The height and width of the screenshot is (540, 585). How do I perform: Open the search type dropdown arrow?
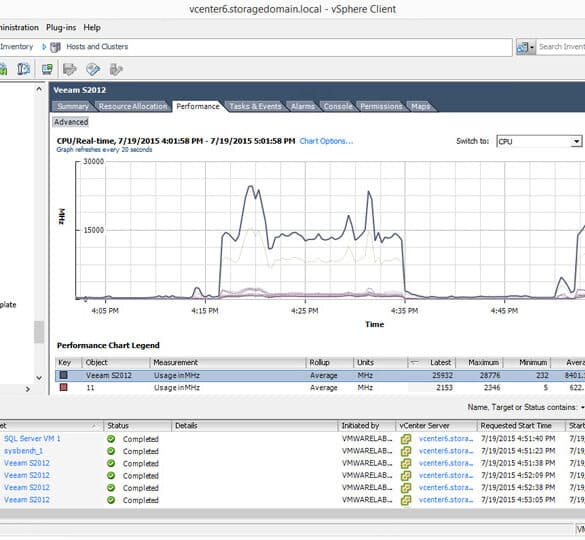pos(532,47)
